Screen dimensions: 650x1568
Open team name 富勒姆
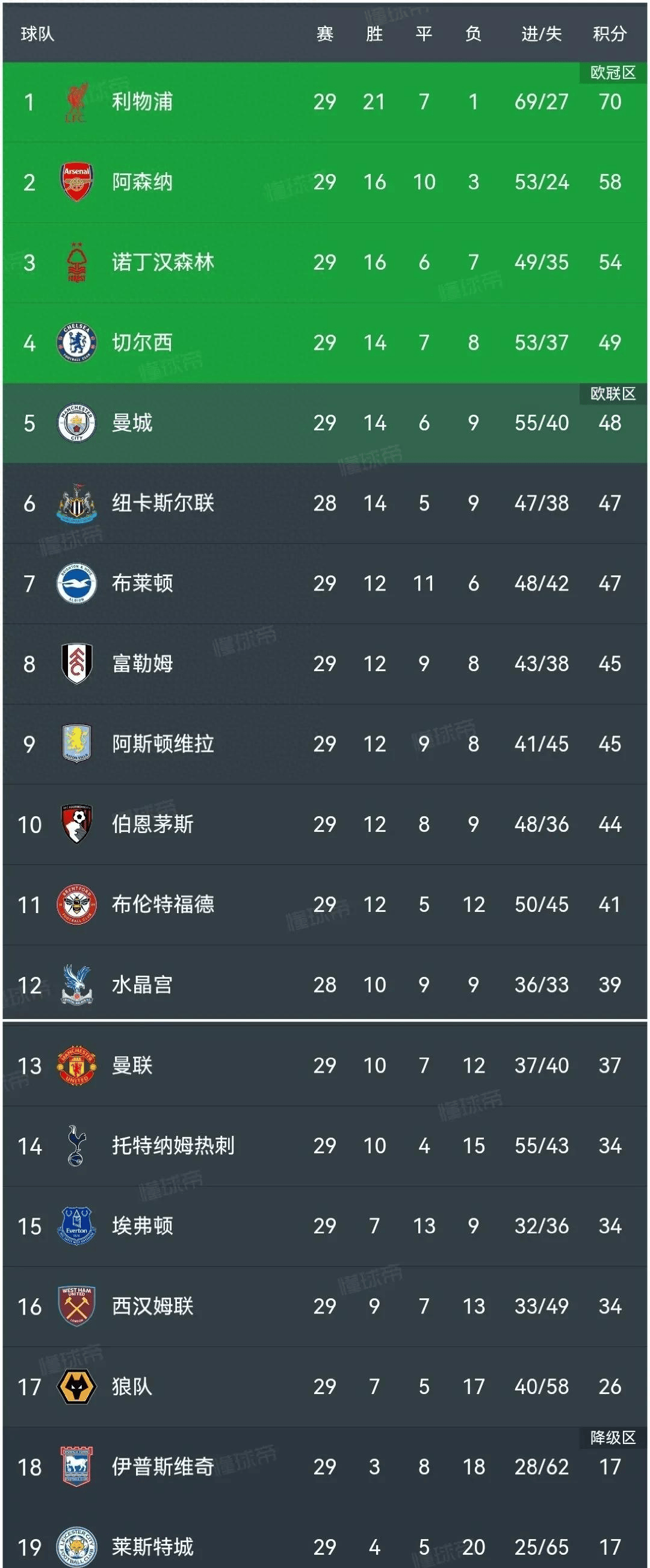(x=143, y=663)
